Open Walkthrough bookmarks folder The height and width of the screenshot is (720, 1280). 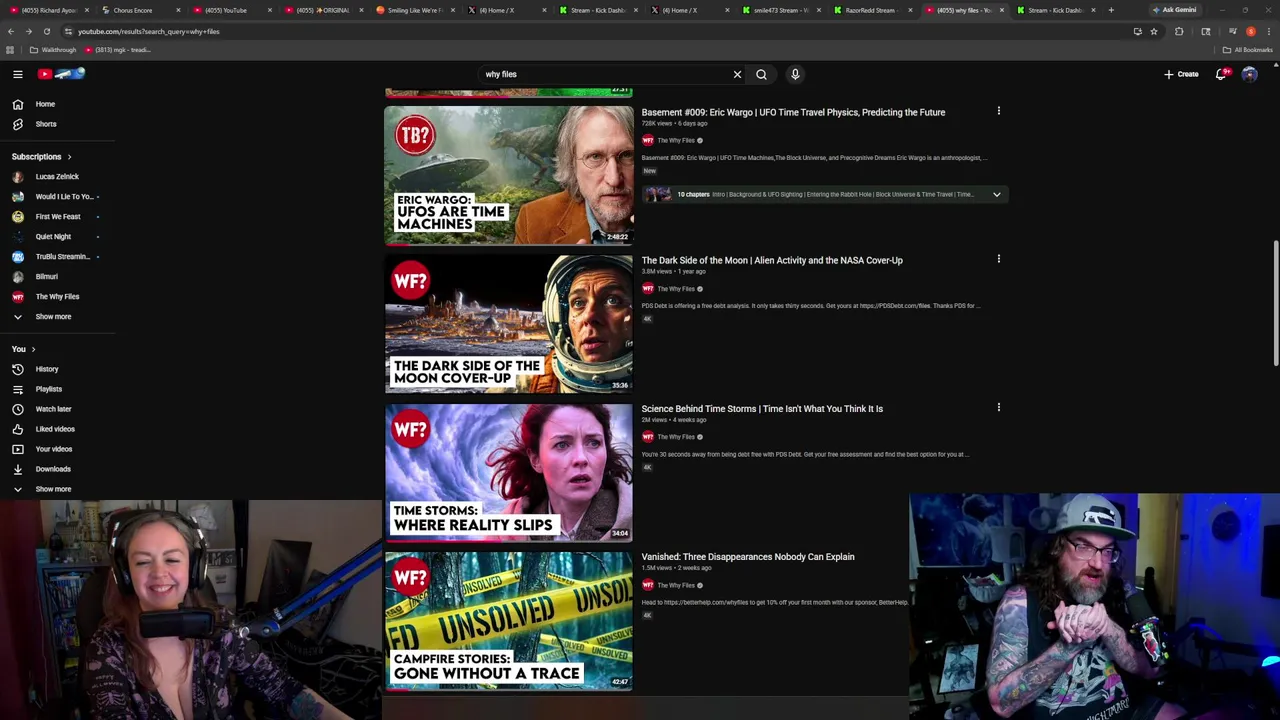(53, 50)
